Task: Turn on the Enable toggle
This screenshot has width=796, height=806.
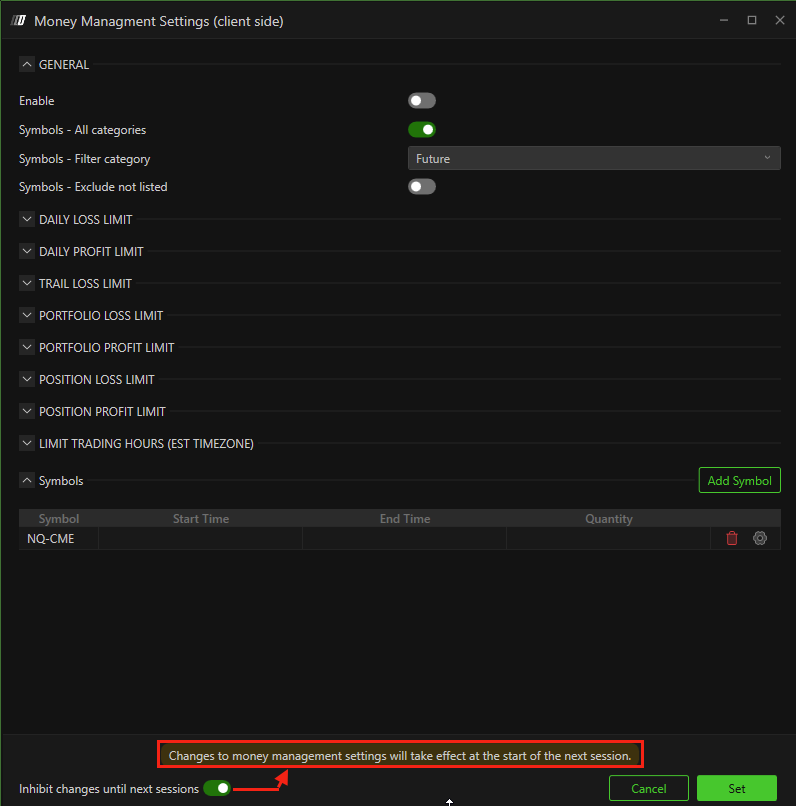Action: [422, 101]
